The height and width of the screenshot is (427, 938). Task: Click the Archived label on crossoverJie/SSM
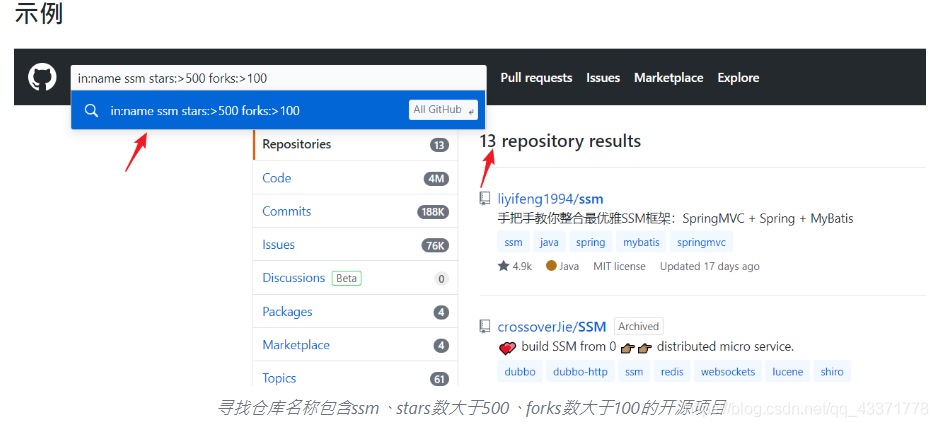[638, 327]
